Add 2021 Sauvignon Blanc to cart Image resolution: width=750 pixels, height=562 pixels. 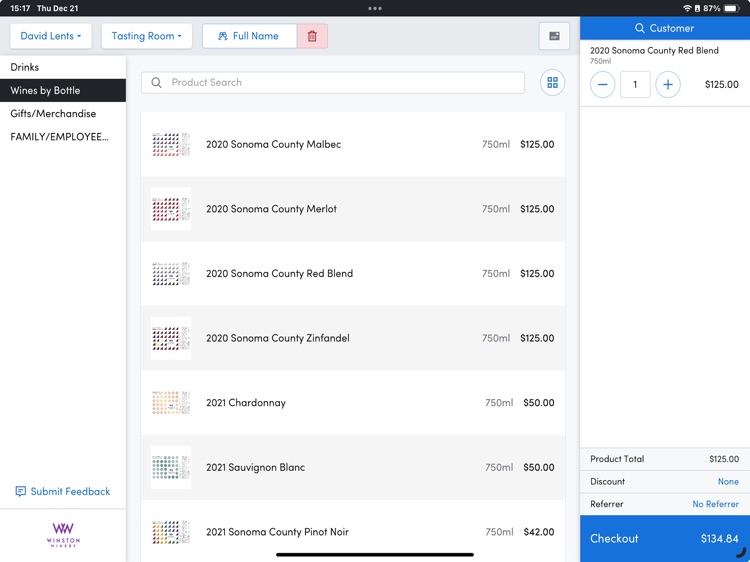(x=353, y=467)
